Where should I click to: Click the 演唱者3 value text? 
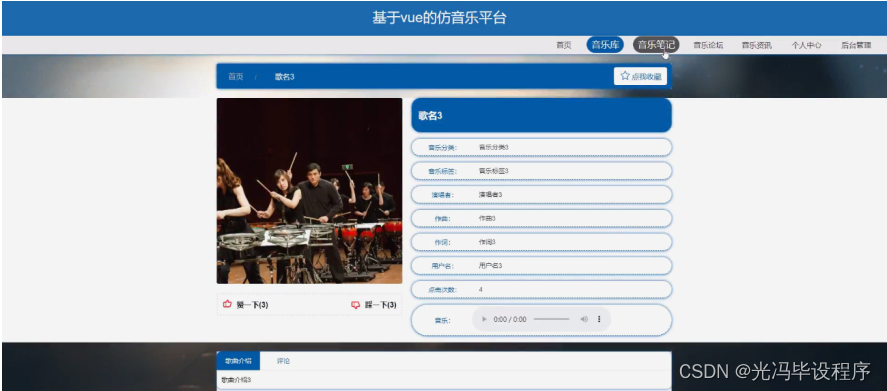[x=490, y=195]
